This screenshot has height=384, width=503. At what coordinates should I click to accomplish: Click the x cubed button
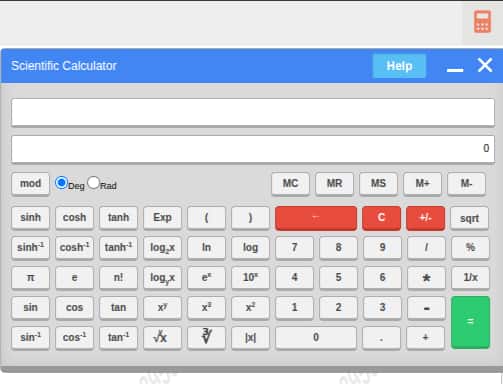(206, 308)
